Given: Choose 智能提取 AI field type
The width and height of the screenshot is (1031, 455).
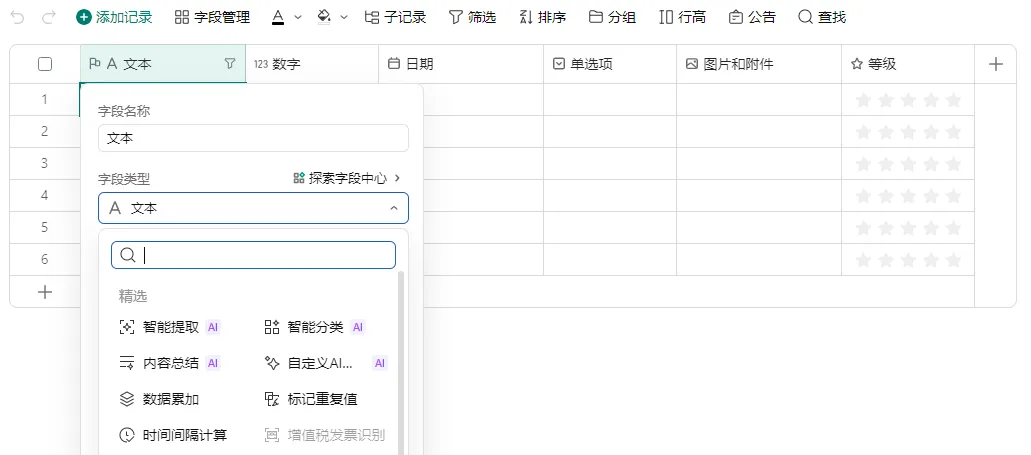Looking at the screenshot, I should pyautogui.click(x=170, y=327).
